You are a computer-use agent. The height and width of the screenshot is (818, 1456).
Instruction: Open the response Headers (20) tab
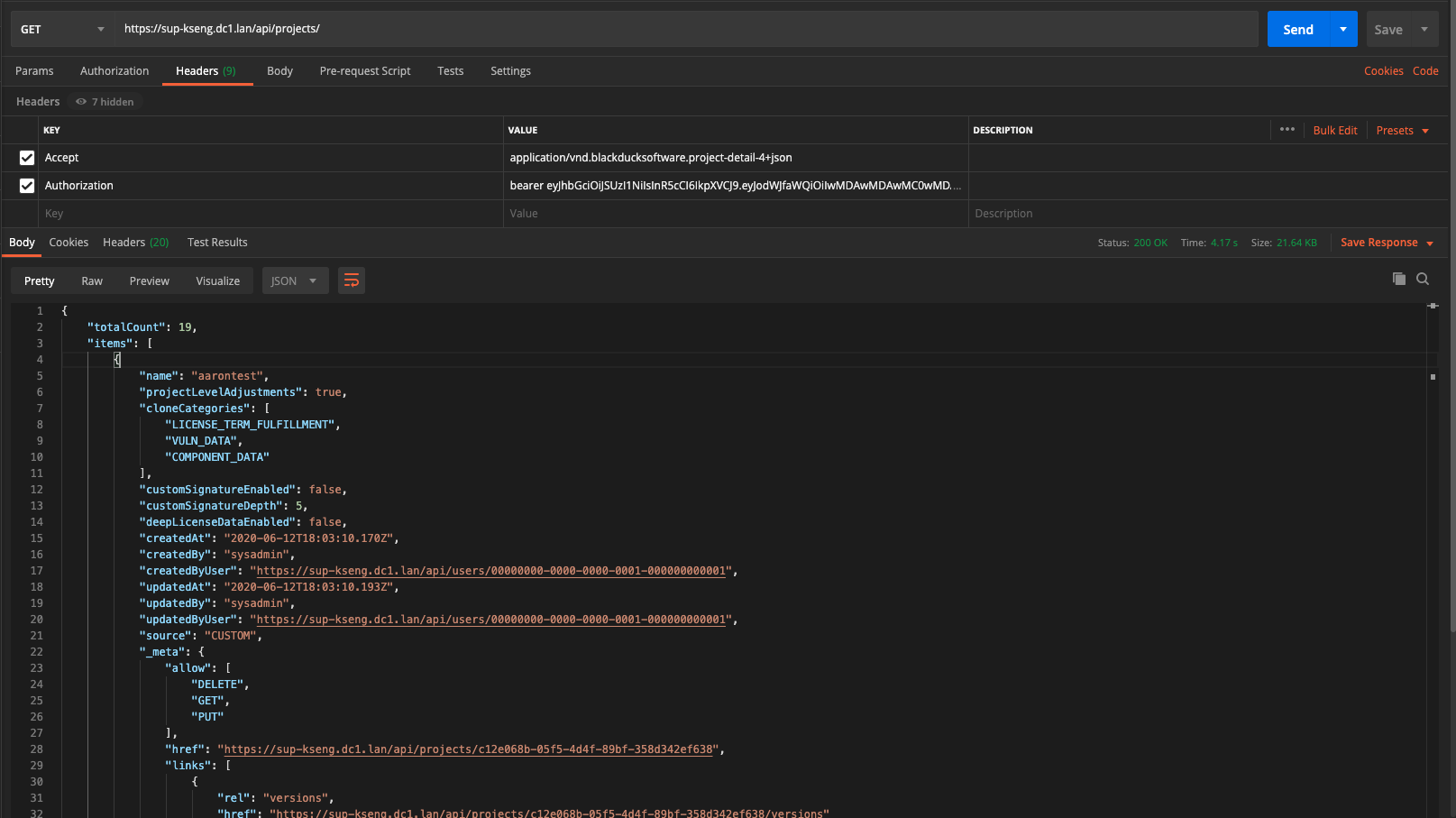[x=136, y=243]
